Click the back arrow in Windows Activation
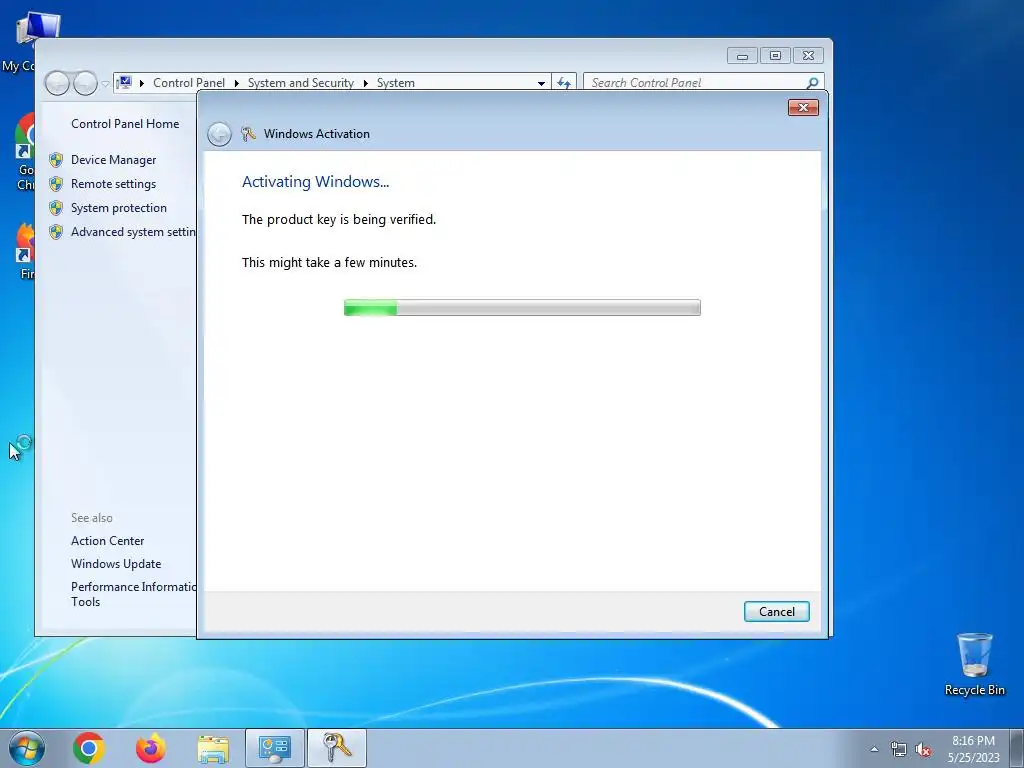This screenshot has width=1024, height=768. [219, 135]
